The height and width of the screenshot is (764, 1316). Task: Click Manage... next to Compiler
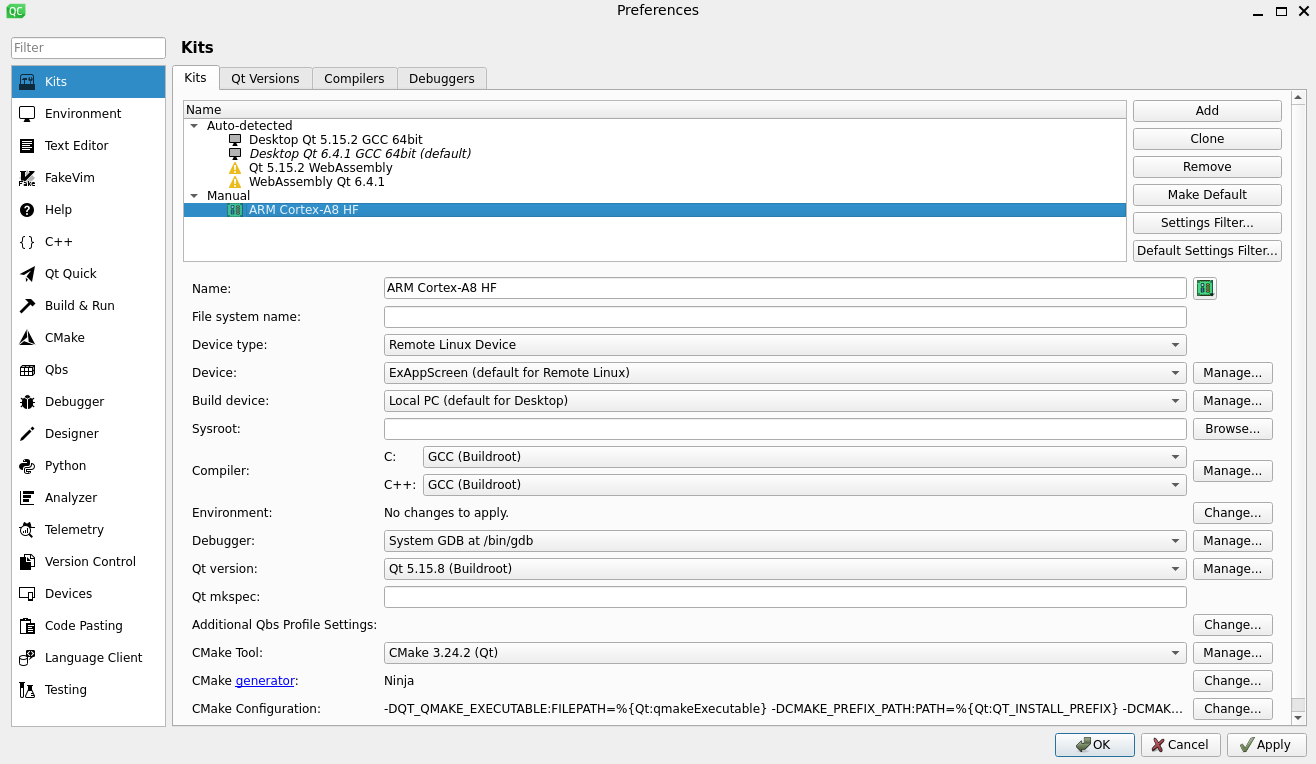coord(1232,471)
